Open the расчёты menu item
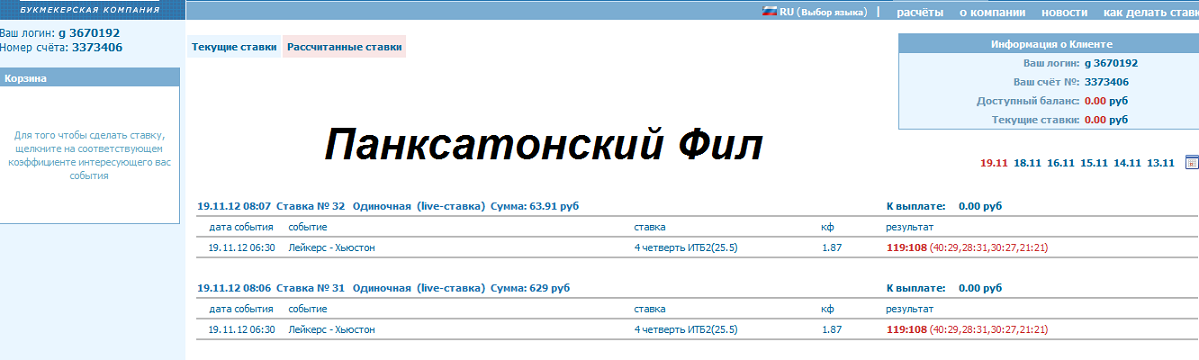Image resolution: width=1199 pixels, height=360 pixels. coord(920,12)
